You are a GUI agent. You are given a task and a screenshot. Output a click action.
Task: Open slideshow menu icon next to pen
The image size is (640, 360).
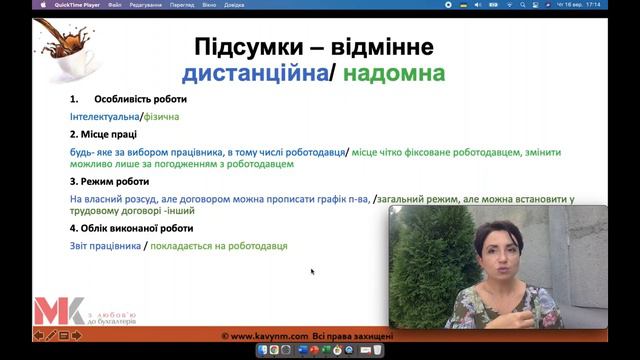coord(64,336)
